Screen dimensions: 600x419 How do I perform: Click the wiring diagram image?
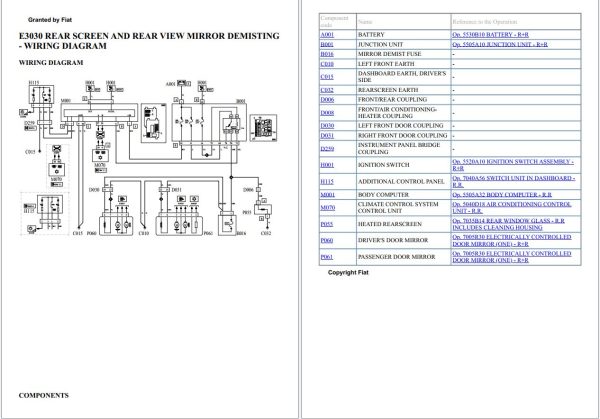pos(148,158)
